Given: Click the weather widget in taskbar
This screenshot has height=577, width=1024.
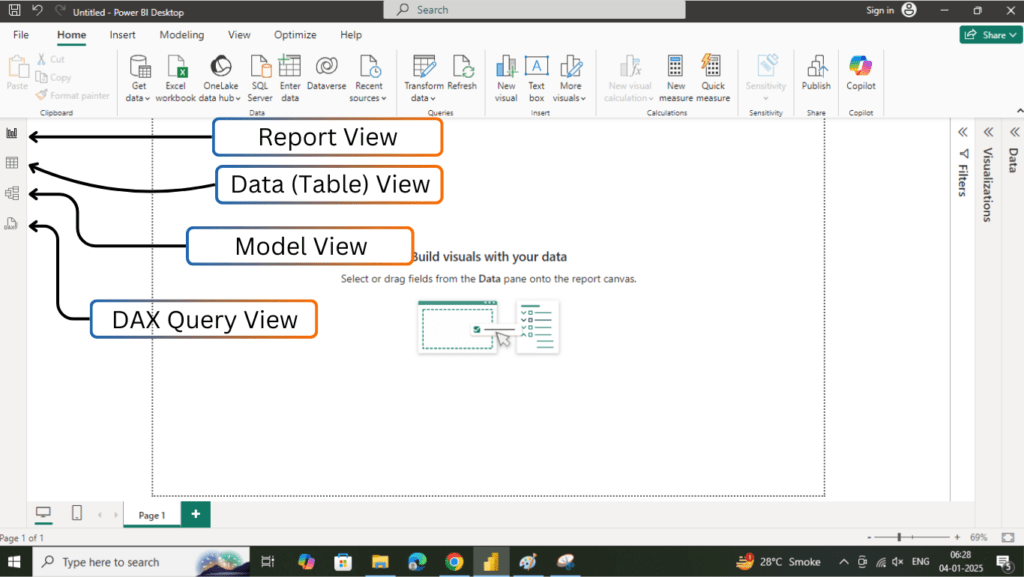Looking at the screenshot, I should pyautogui.click(x=778, y=561).
